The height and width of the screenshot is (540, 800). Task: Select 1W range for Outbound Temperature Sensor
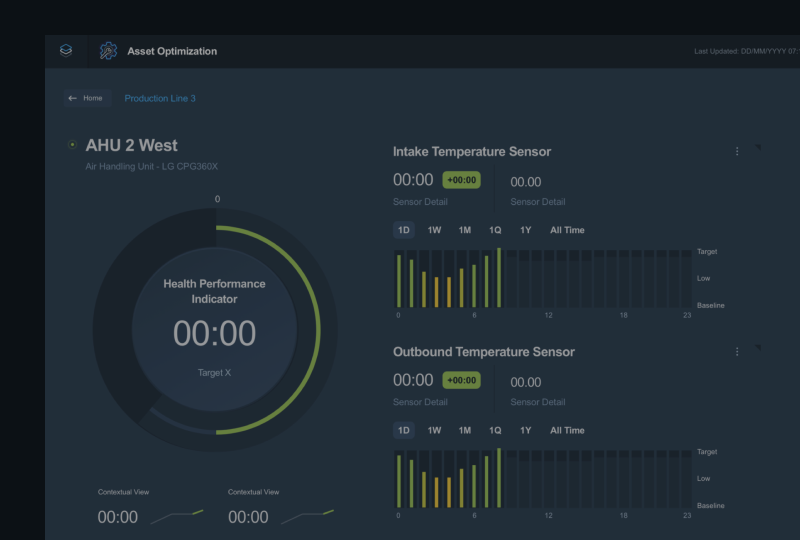(434, 430)
